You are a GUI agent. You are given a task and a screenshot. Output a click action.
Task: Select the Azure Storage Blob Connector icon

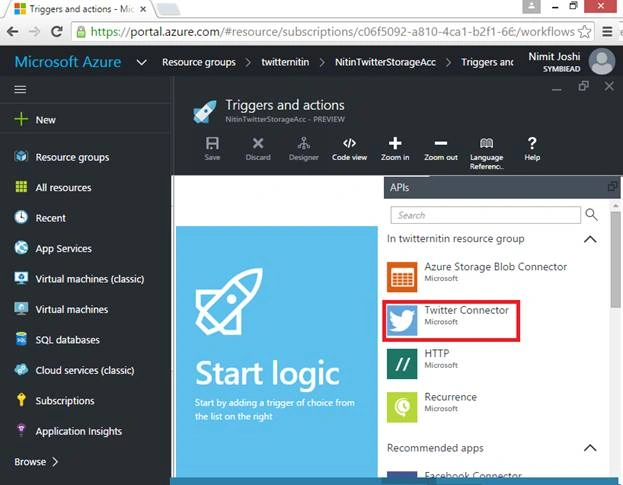tap(402, 277)
